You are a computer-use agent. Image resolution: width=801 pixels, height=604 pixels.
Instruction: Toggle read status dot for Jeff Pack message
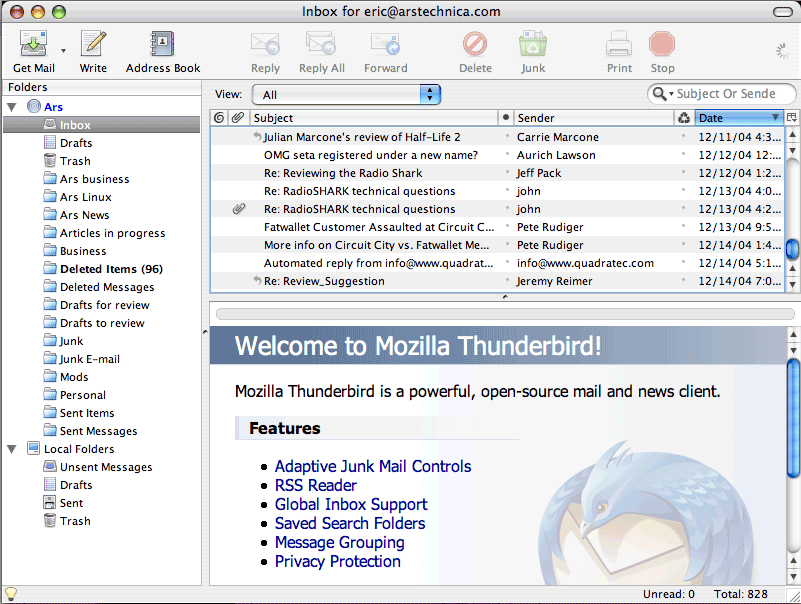(x=507, y=172)
